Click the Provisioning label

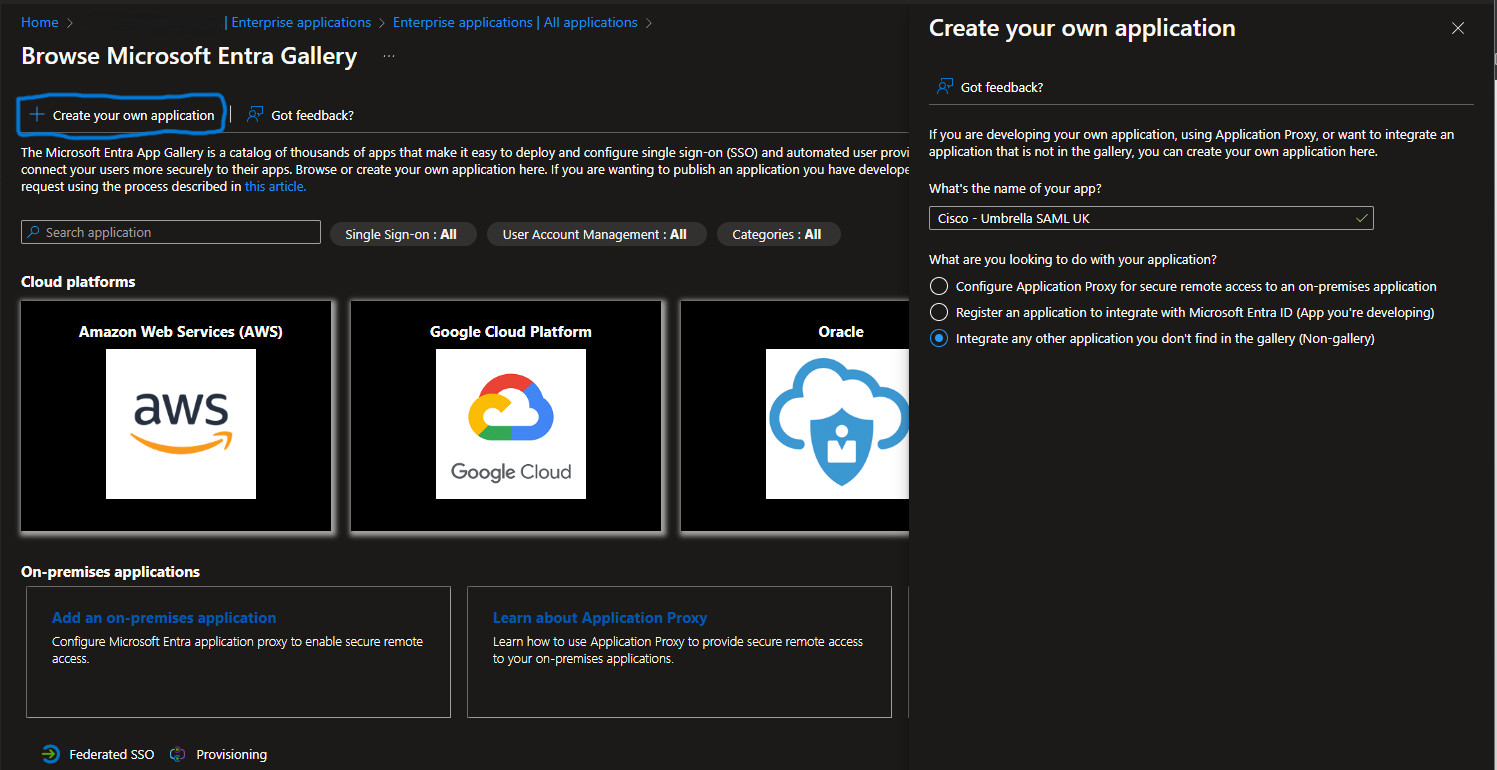coord(232,754)
